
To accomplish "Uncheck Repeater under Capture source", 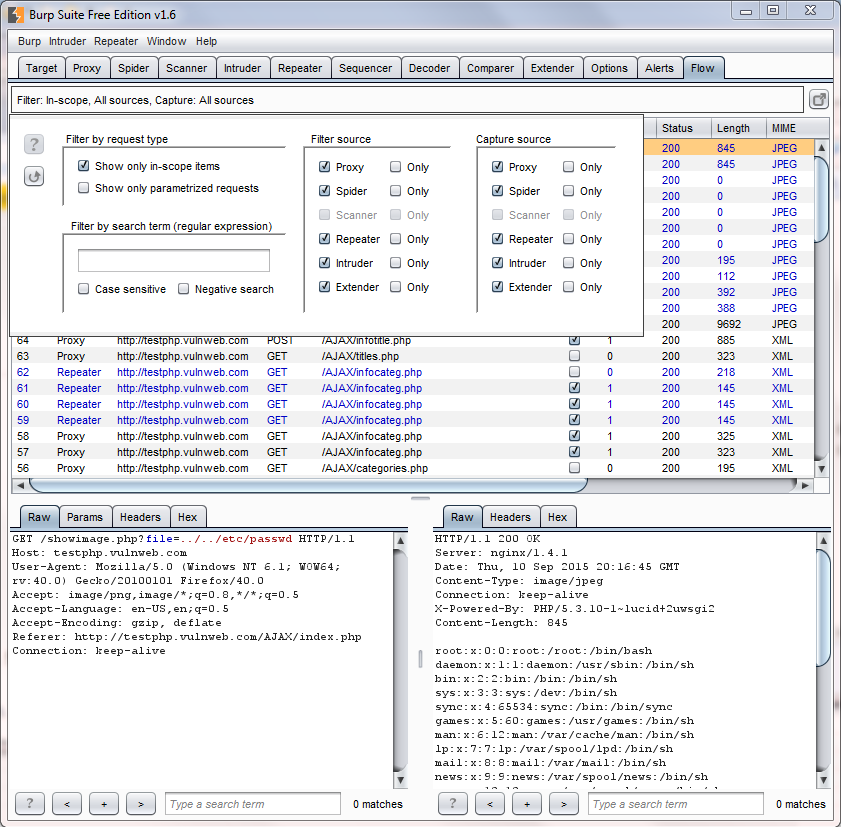I will tap(498, 238).
